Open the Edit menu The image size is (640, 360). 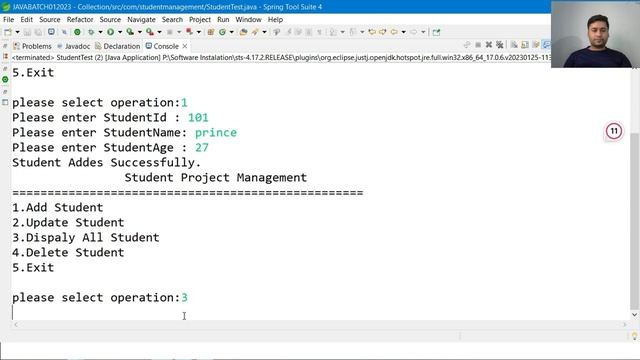(26, 19)
